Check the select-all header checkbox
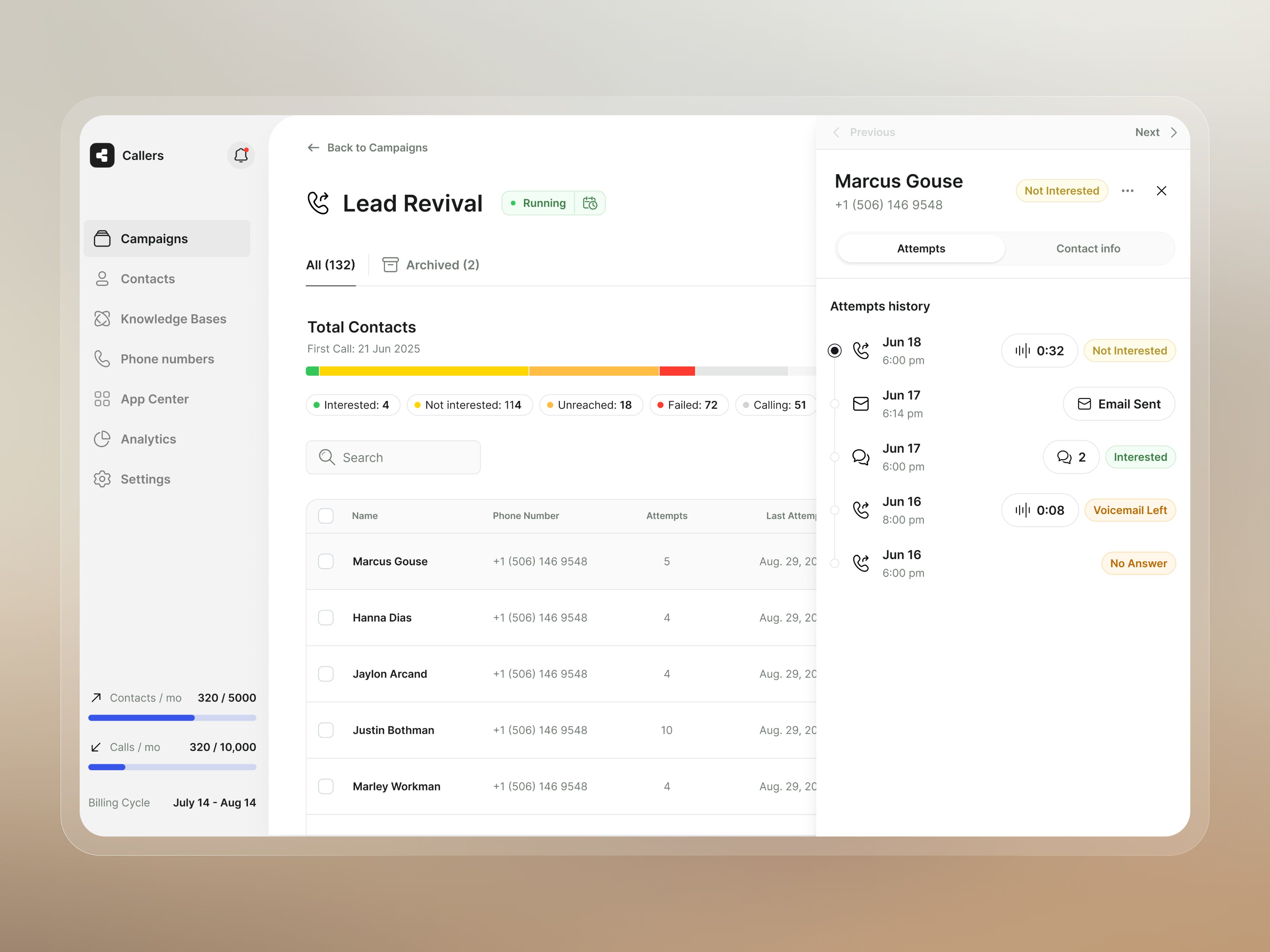 pyautogui.click(x=326, y=516)
